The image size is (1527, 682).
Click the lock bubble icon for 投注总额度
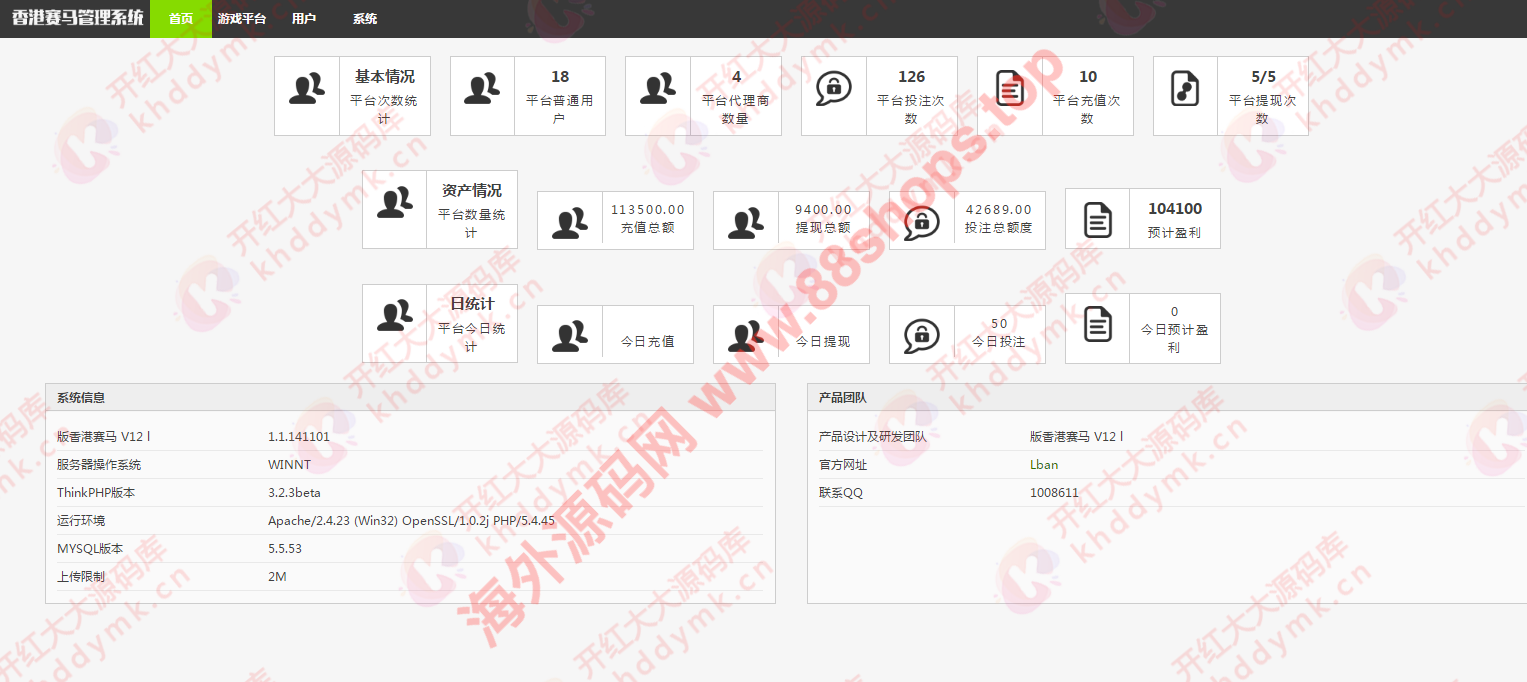tap(922, 221)
